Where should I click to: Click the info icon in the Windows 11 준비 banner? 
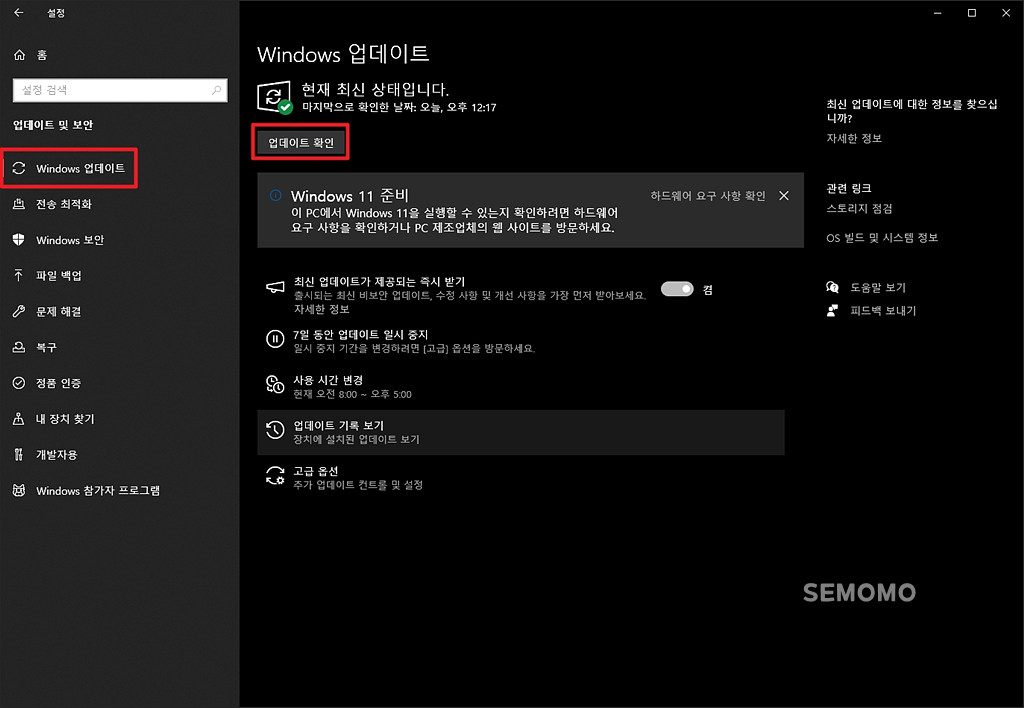(276, 195)
